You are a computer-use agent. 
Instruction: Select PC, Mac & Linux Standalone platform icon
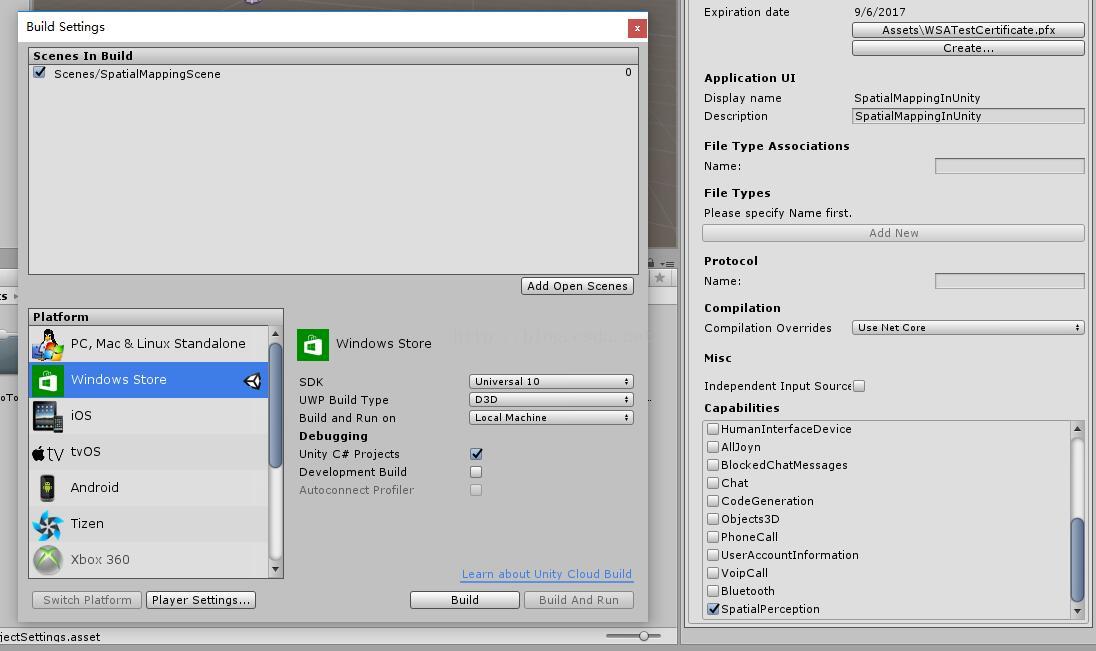pos(48,344)
